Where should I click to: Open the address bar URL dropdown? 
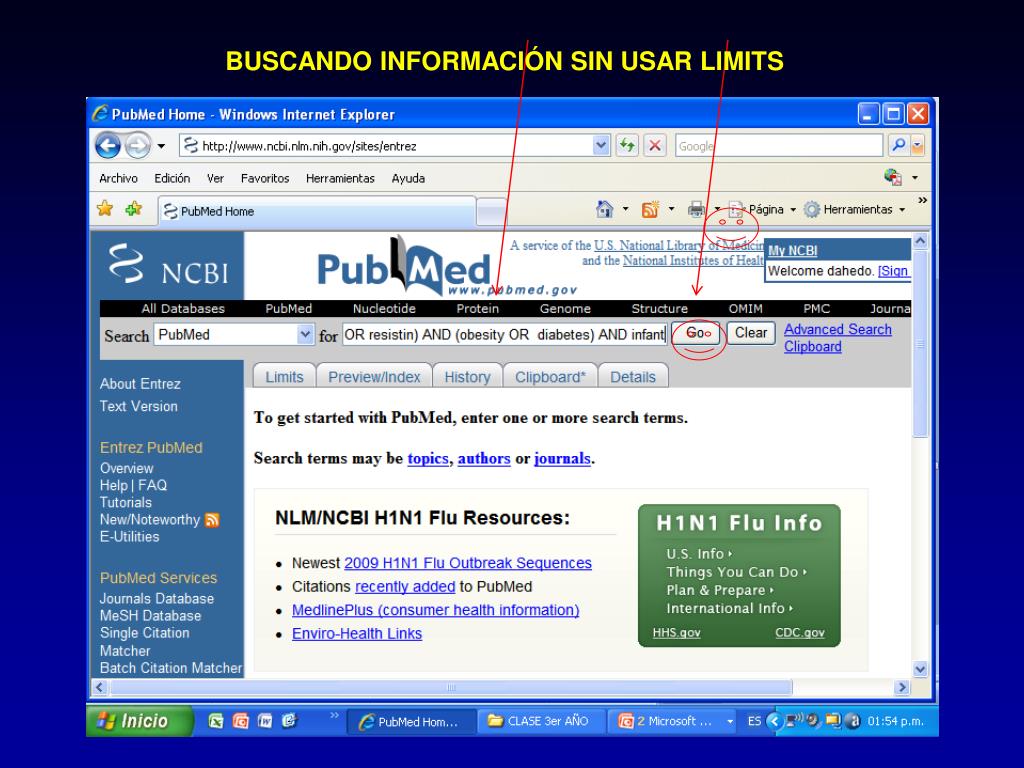pyautogui.click(x=601, y=145)
